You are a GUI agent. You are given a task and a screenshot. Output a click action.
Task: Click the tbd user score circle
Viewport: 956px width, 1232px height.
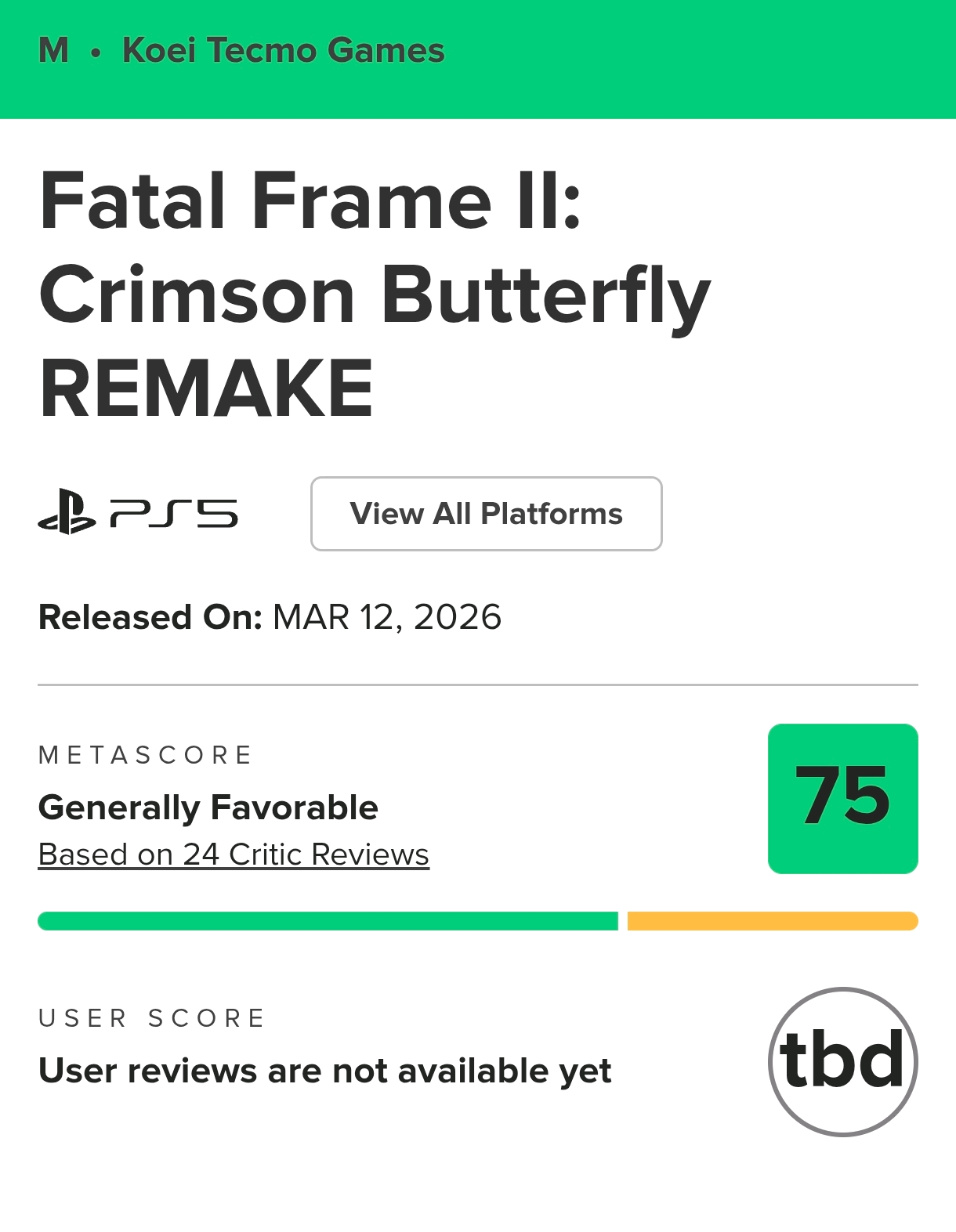pyautogui.click(x=842, y=1061)
